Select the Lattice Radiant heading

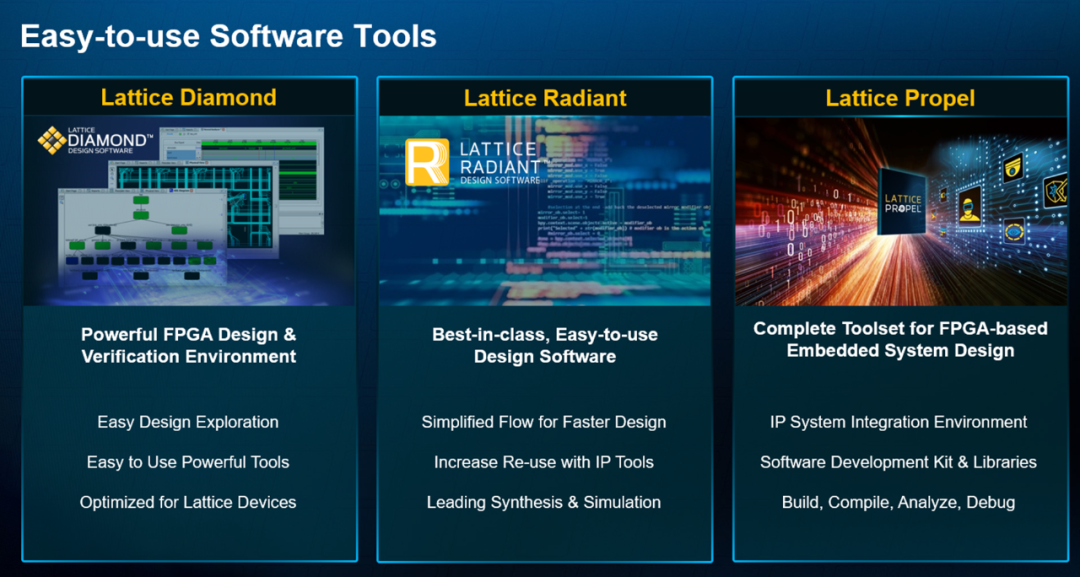point(545,98)
